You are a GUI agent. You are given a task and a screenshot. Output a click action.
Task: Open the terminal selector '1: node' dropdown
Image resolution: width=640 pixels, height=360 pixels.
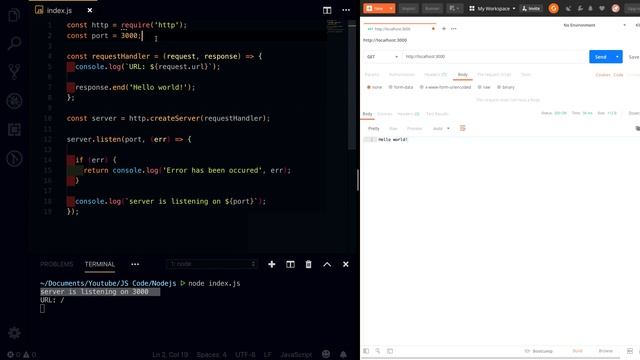tap(211, 264)
